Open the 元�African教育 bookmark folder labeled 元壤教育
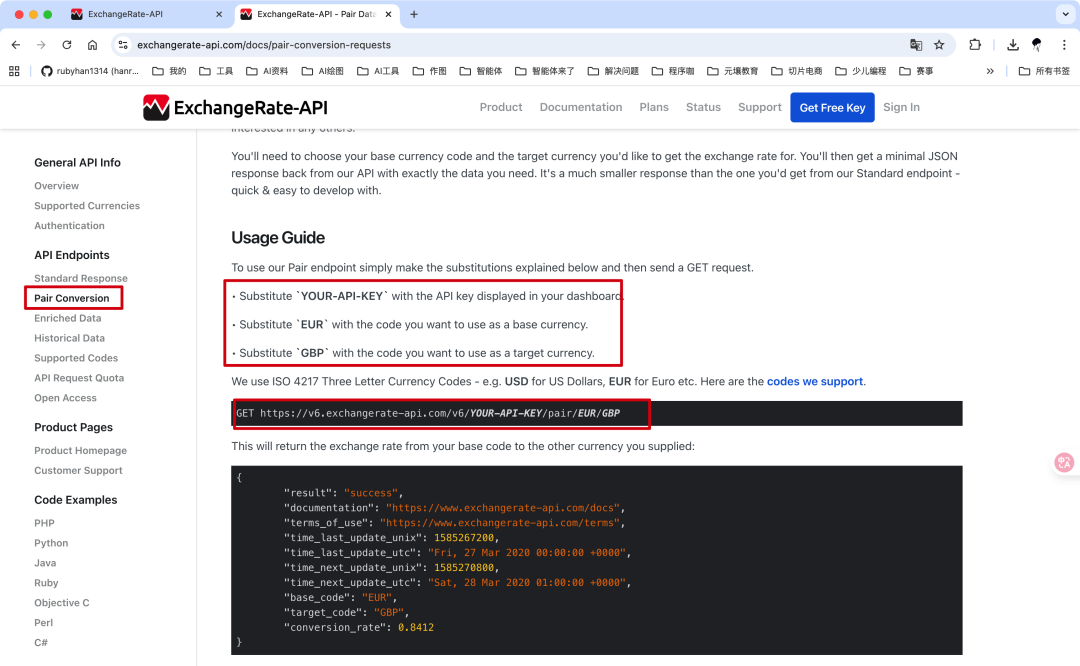Viewport: 1080px width, 666px height. (x=733, y=71)
